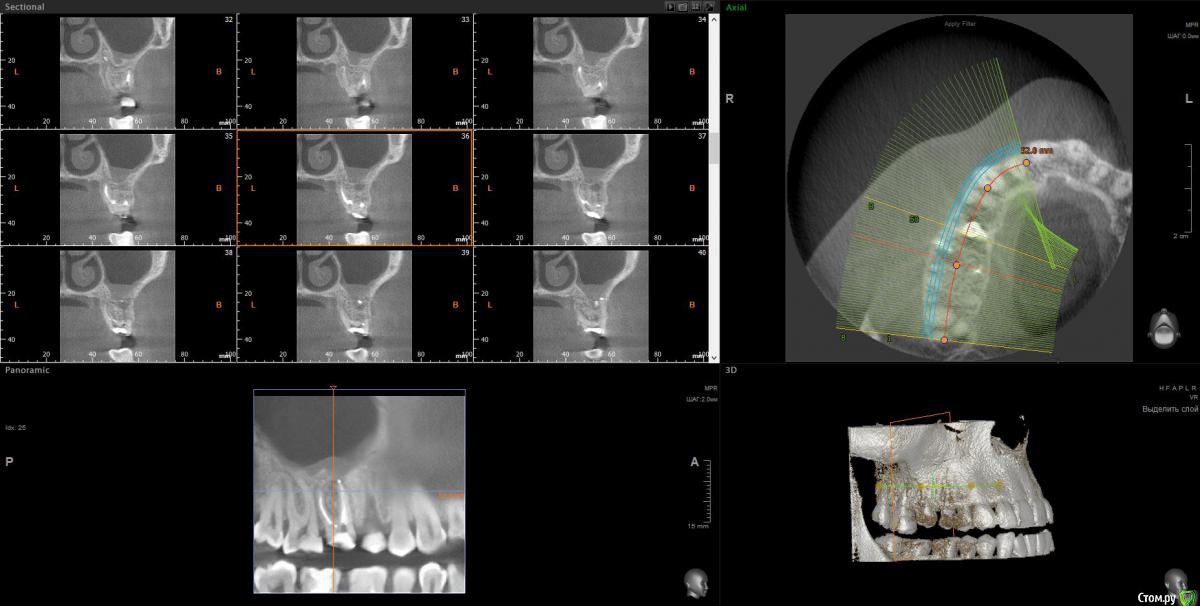
Task: Click the rightmost tool icon in Sectional header
Action: pyautogui.click(x=709, y=6)
